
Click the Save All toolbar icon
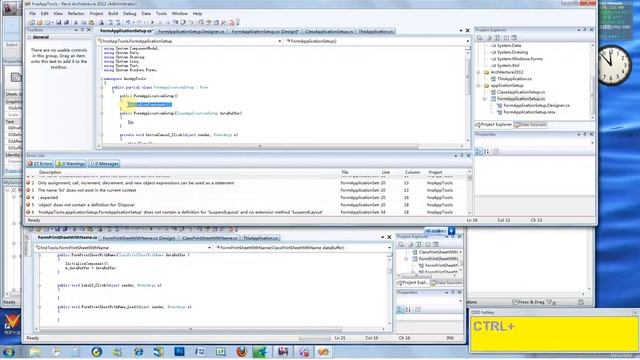click(x=66, y=22)
